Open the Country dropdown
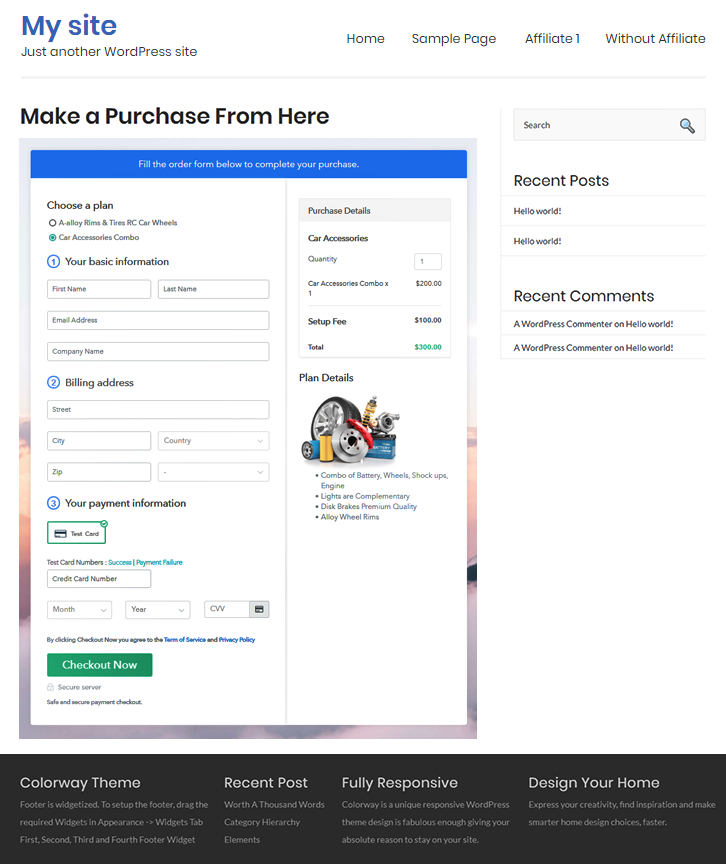Screen dimensions: 726x864 pyautogui.click(x=213, y=441)
